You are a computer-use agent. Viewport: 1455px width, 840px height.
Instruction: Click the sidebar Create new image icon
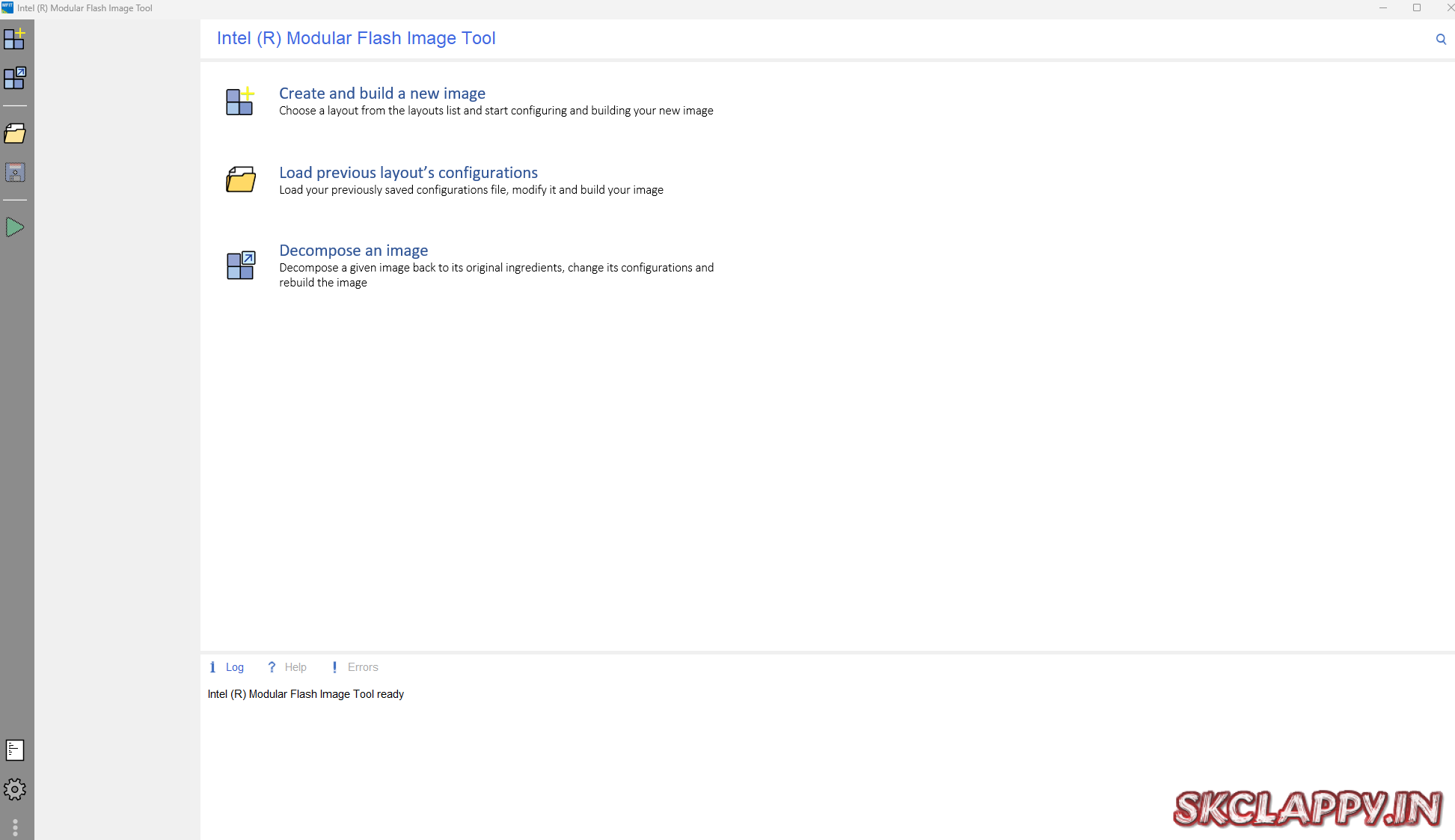[x=15, y=39]
